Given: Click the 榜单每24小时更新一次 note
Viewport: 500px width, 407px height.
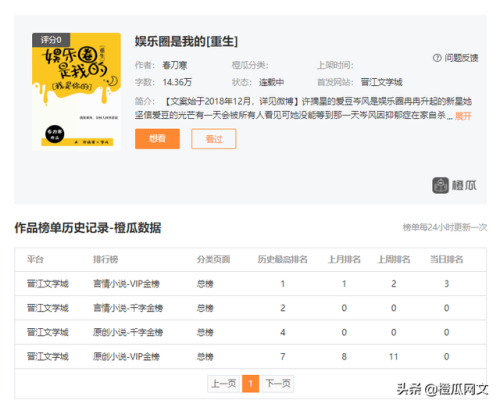Looking at the screenshot, I should [x=445, y=227].
